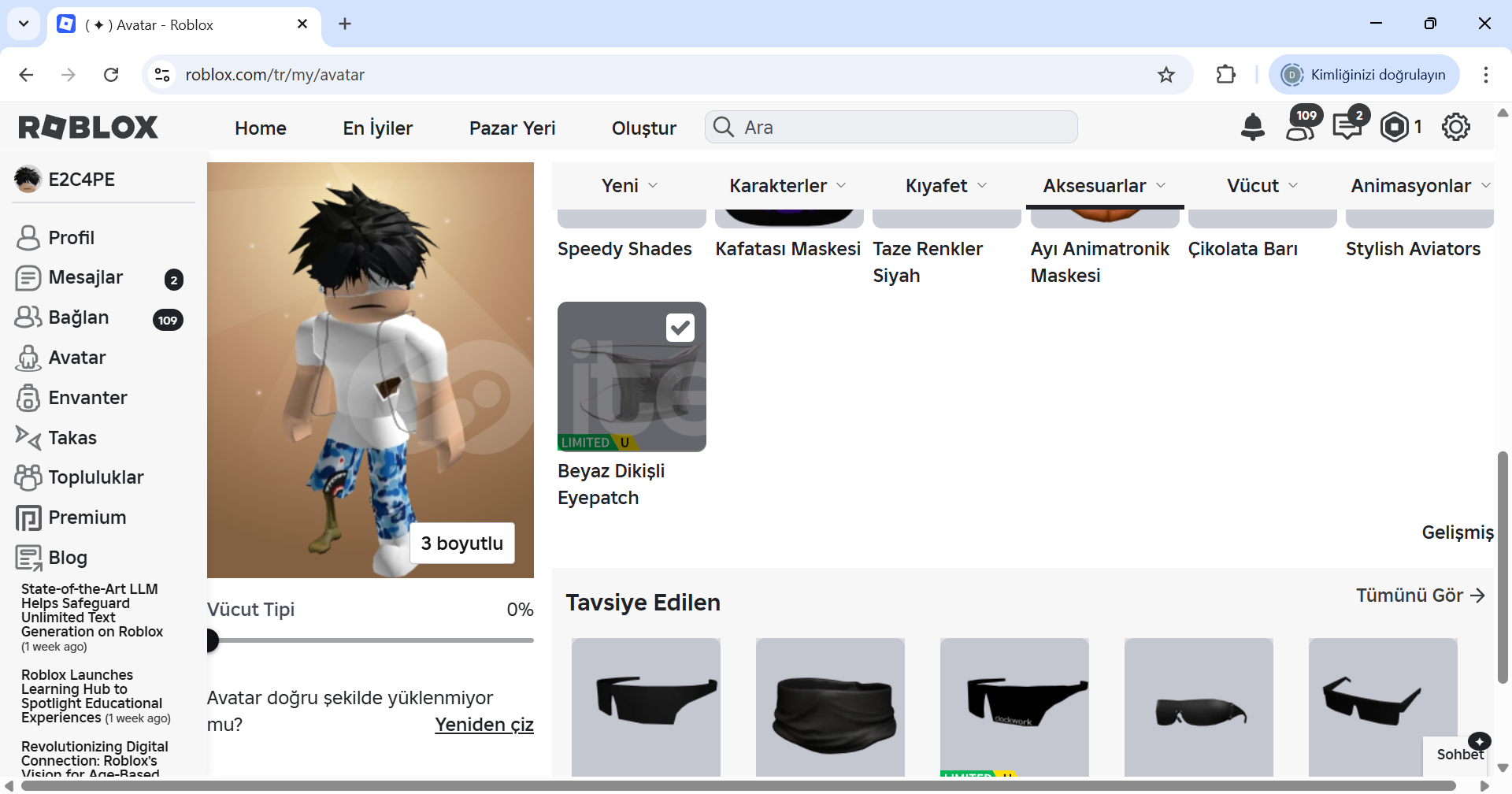The image size is (1512, 794).
Task: Select the first recommended black sunglasses thumbnail
Action: click(646, 707)
